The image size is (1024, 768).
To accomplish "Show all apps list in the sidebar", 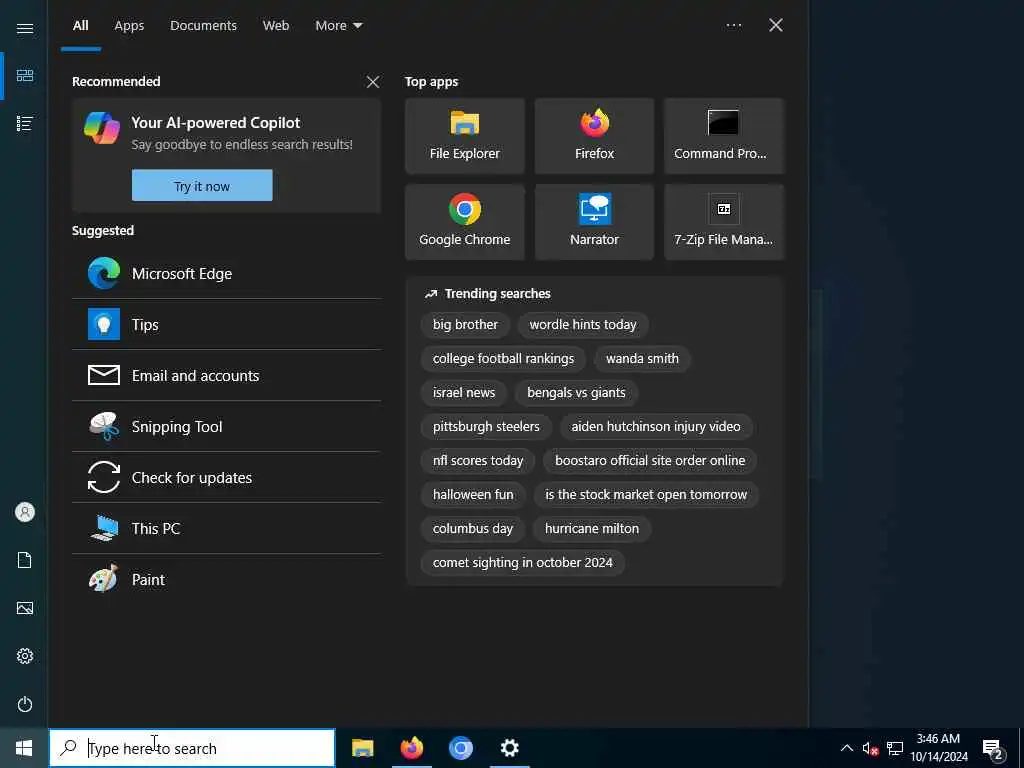I will [x=25, y=123].
